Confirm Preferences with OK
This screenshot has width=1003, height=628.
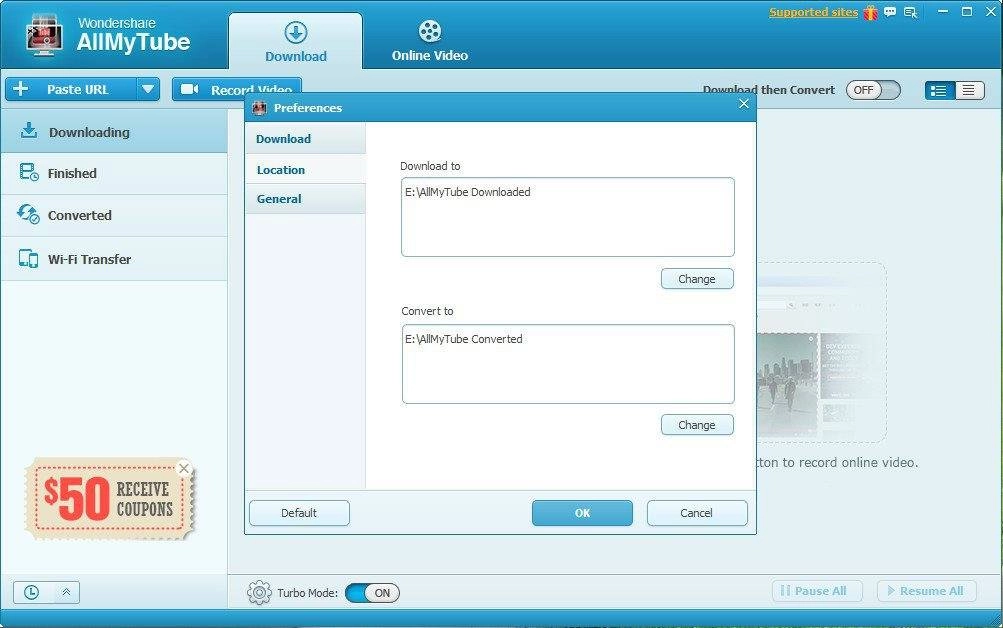pos(582,513)
